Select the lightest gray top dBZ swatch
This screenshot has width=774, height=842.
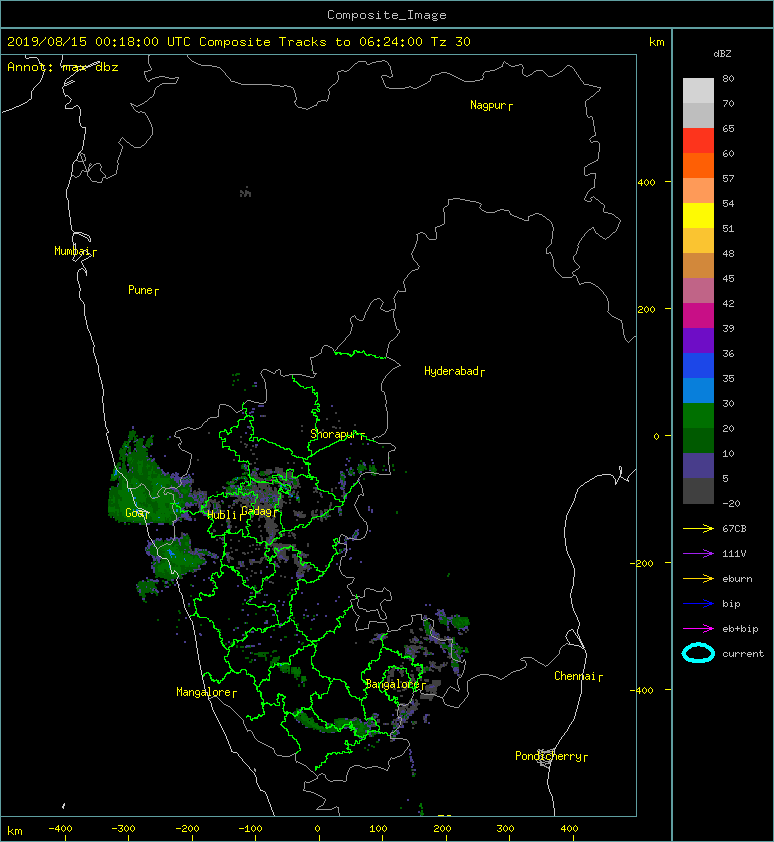point(698,90)
